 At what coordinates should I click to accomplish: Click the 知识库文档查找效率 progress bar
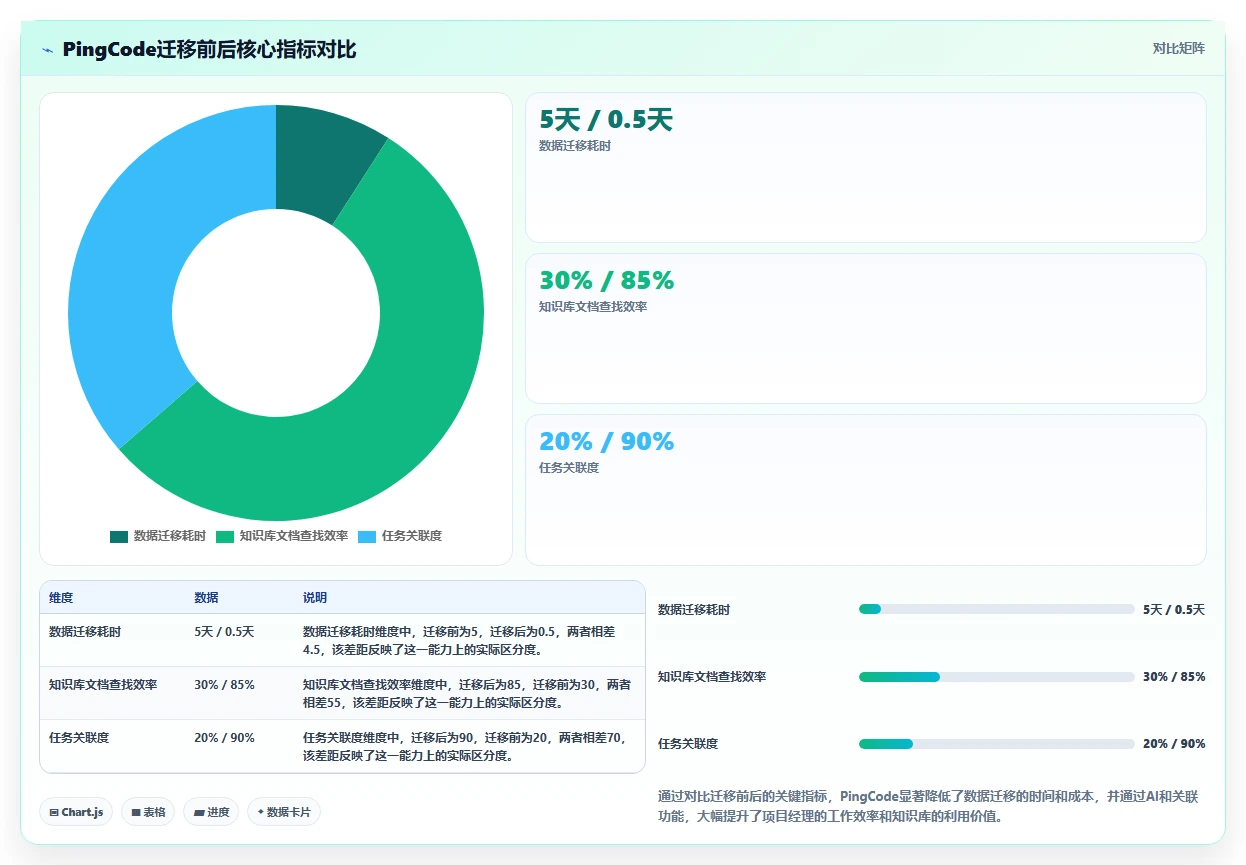[996, 677]
